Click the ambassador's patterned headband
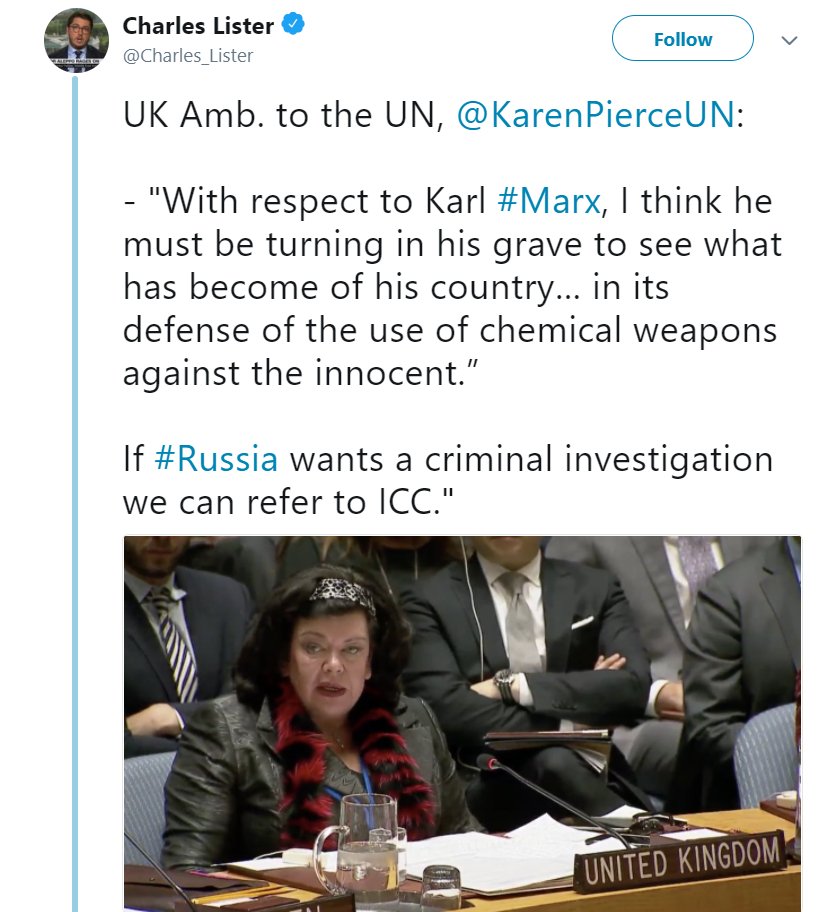 (343, 593)
